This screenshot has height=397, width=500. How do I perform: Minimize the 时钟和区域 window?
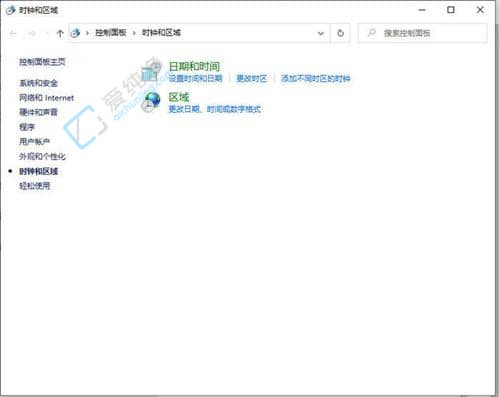(x=422, y=10)
